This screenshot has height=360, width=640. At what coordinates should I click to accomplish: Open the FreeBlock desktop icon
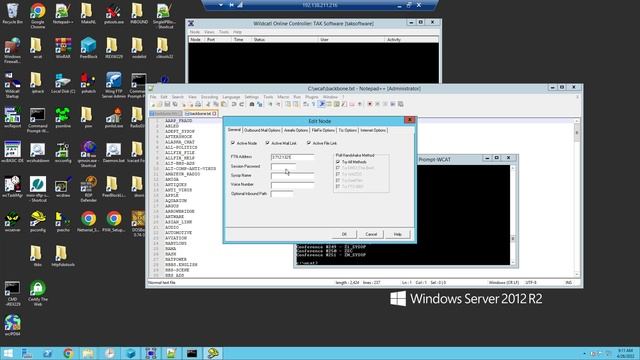[88, 47]
